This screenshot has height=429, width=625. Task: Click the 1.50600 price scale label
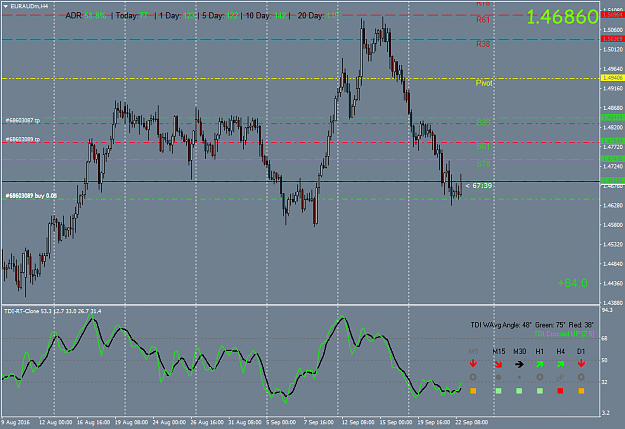pyautogui.click(x=613, y=30)
